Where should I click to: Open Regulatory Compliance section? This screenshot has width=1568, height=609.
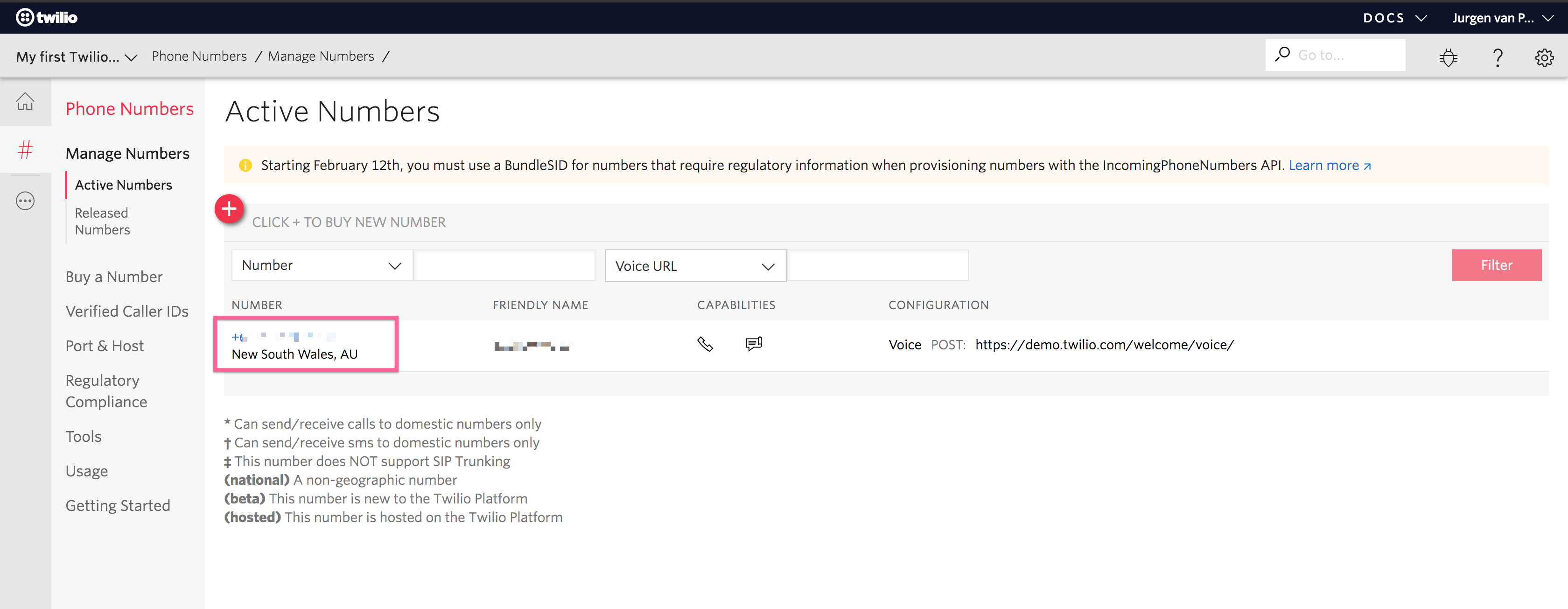click(x=106, y=391)
